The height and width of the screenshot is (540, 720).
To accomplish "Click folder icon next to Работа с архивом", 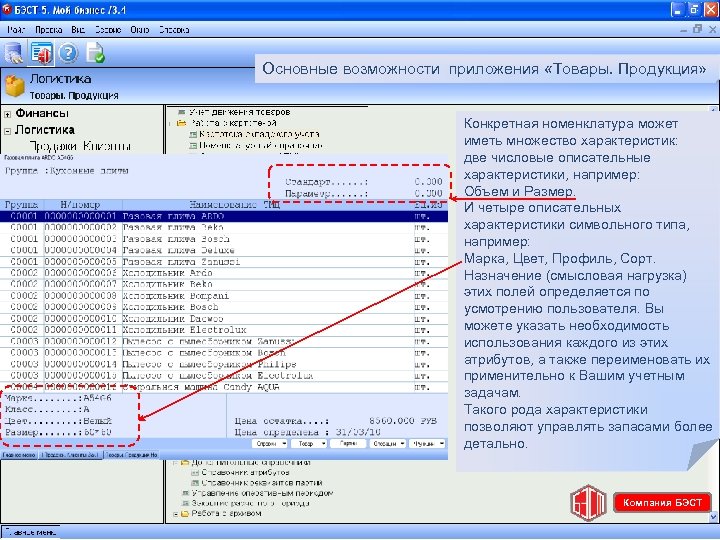I will click(x=185, y=513).
